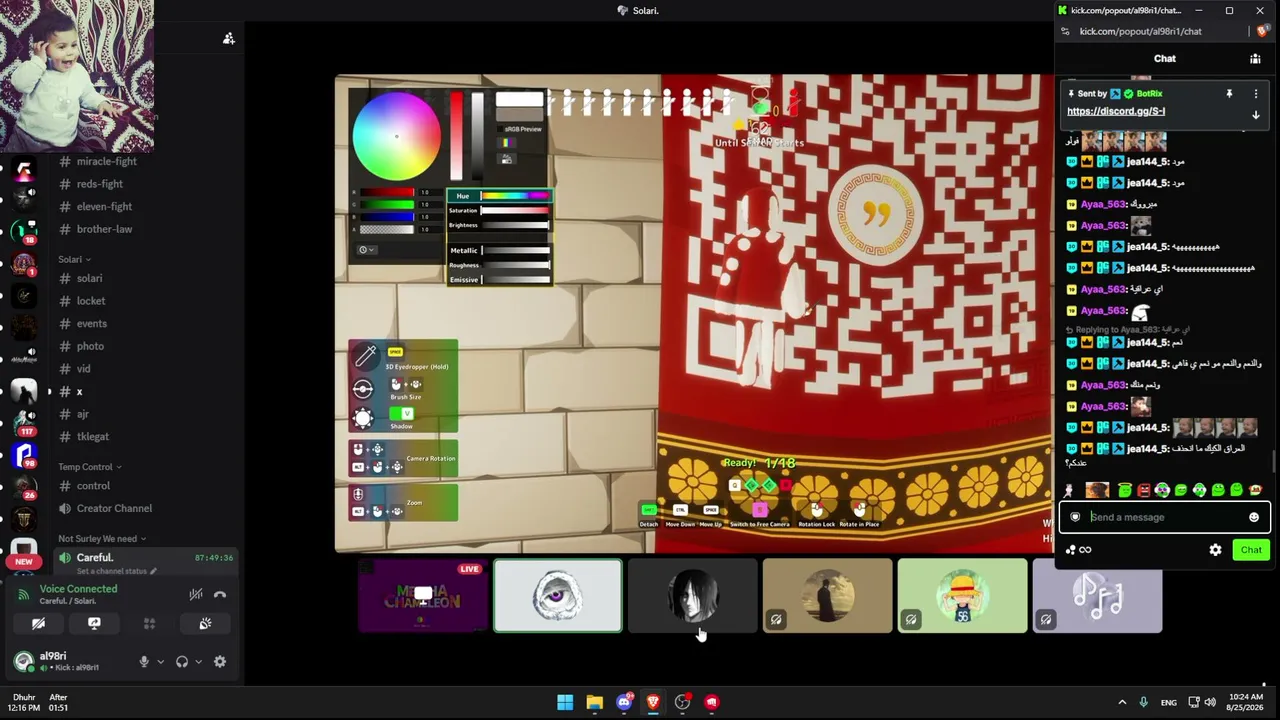Open headphone output options arrow

(x=198, y=661)
